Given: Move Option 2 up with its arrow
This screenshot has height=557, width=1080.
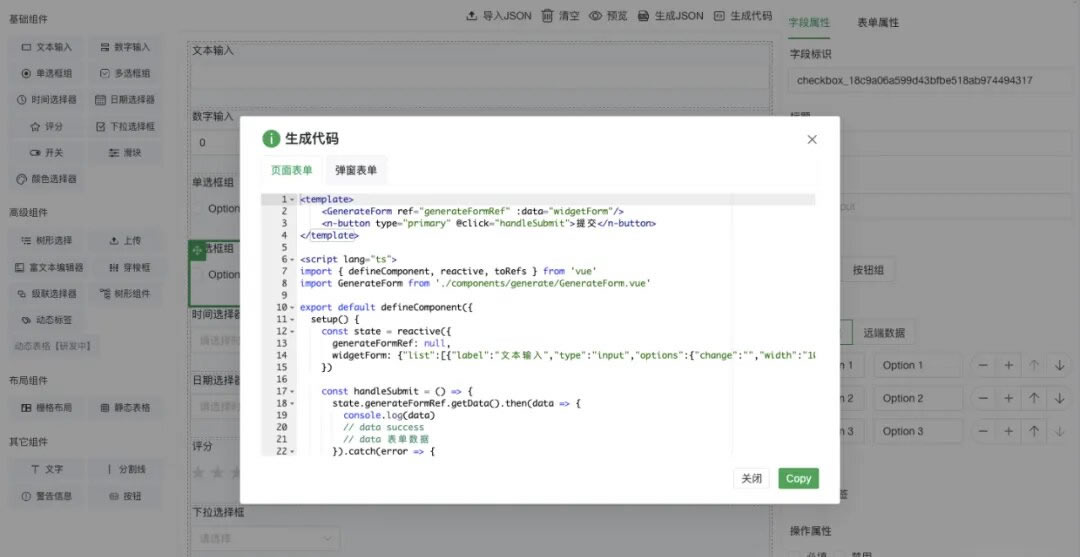Looking at the screenshot, I should pyautogui.click(x=1034, y=399).
